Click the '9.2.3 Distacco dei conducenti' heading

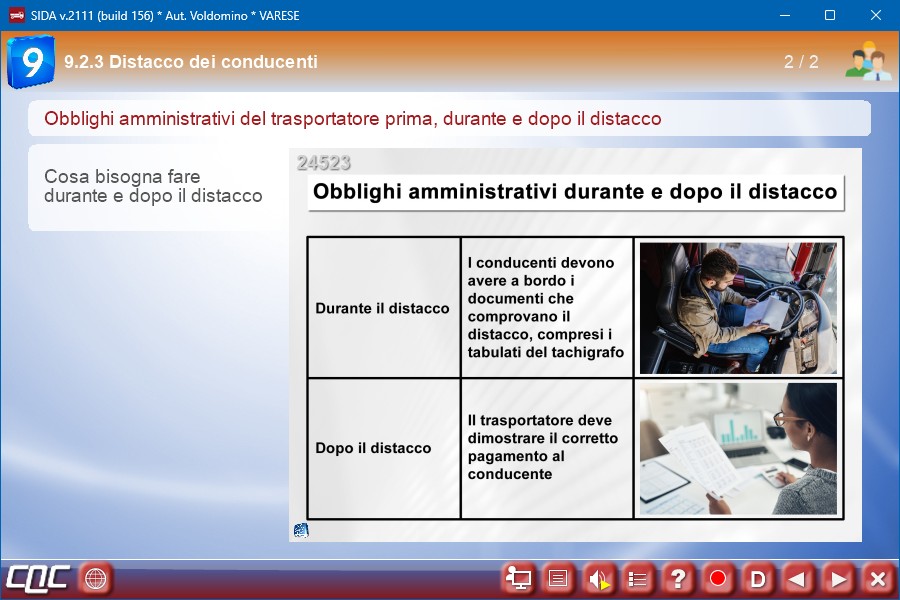coord(191,62)
